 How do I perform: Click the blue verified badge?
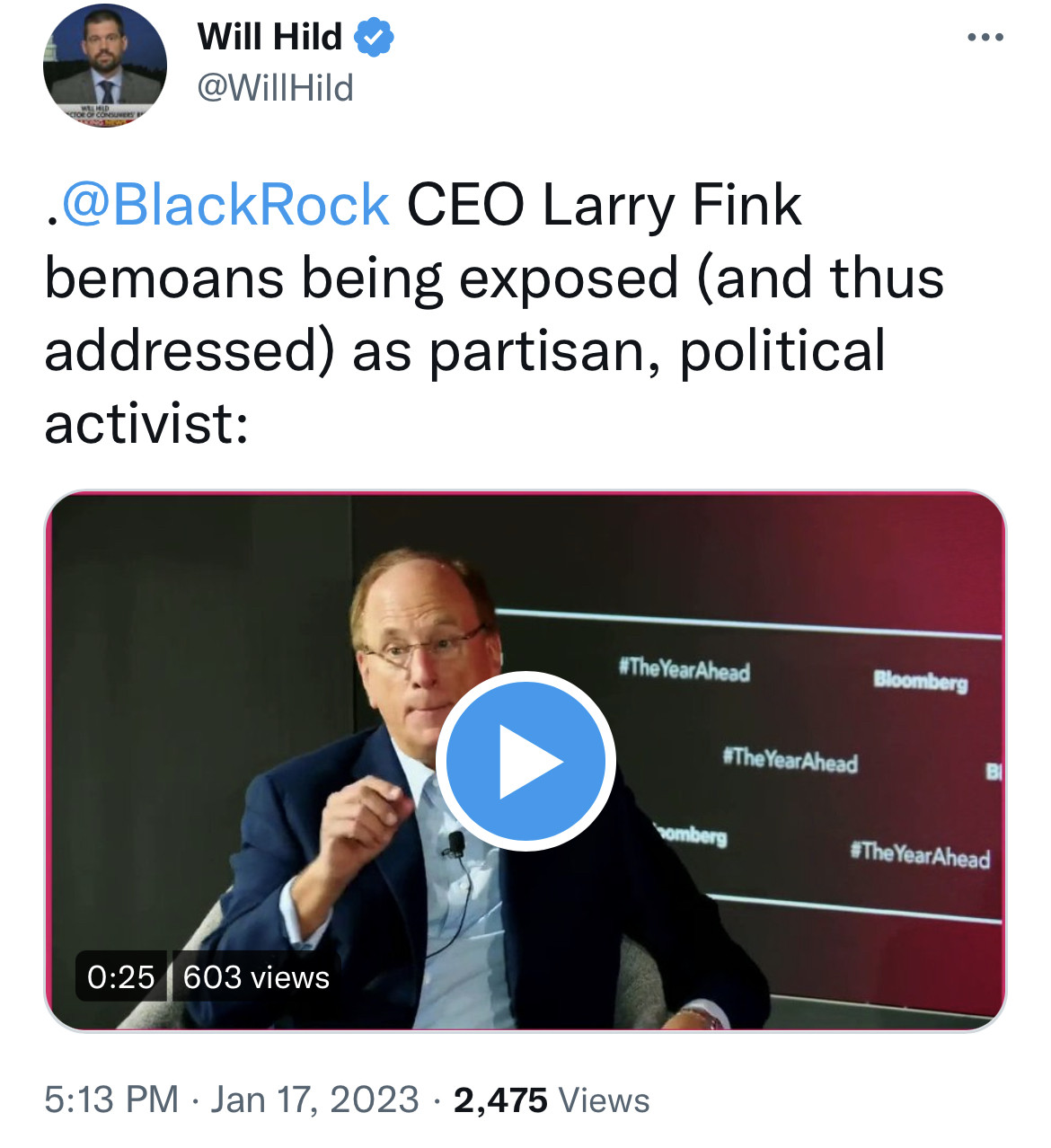click(374, 38)
